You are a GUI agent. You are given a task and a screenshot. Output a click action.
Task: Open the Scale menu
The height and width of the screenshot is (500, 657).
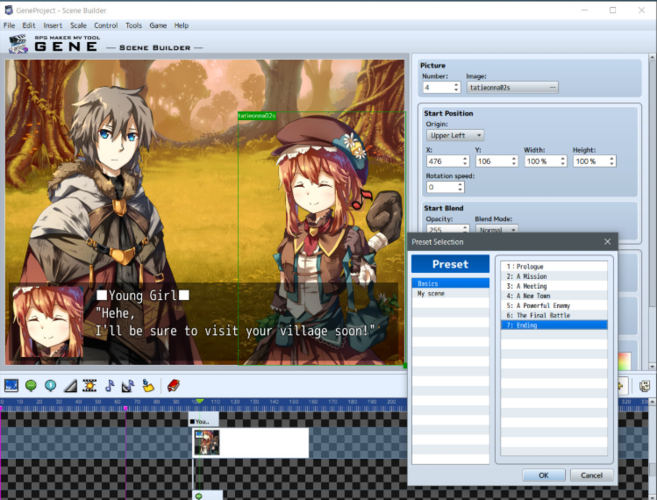(x=78, y=26)
